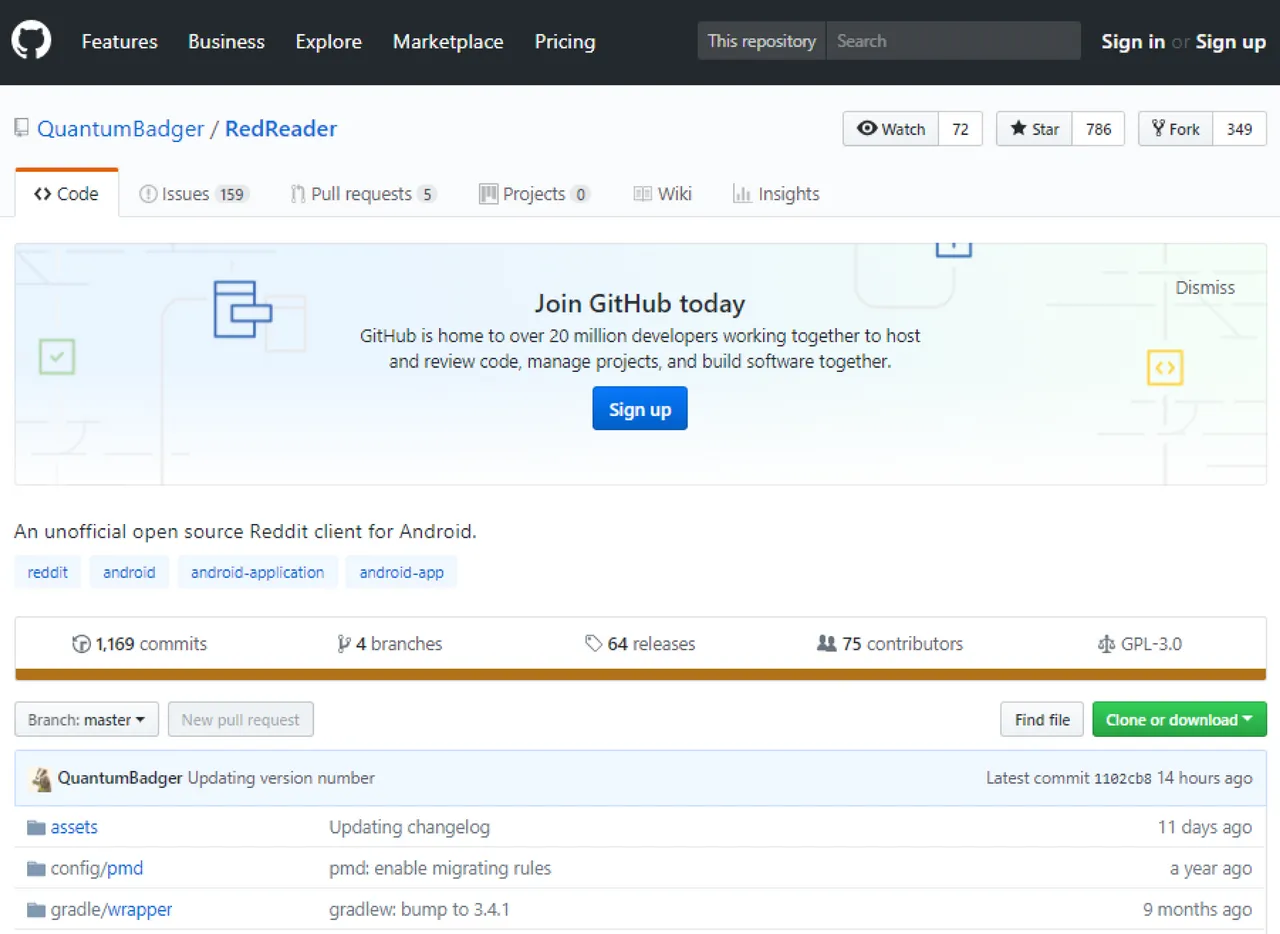Open the Features page in the header

120,41
